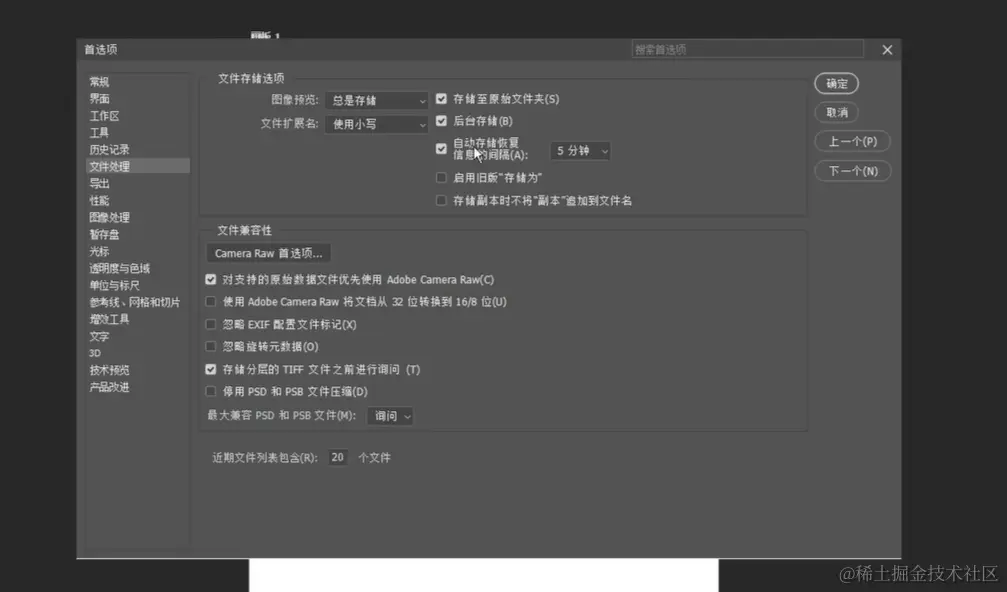This screenshot has width=1007, height=592.
Task: Enable 停用 PSD 和 PSB 文件压缩
Action: (210, 391)
